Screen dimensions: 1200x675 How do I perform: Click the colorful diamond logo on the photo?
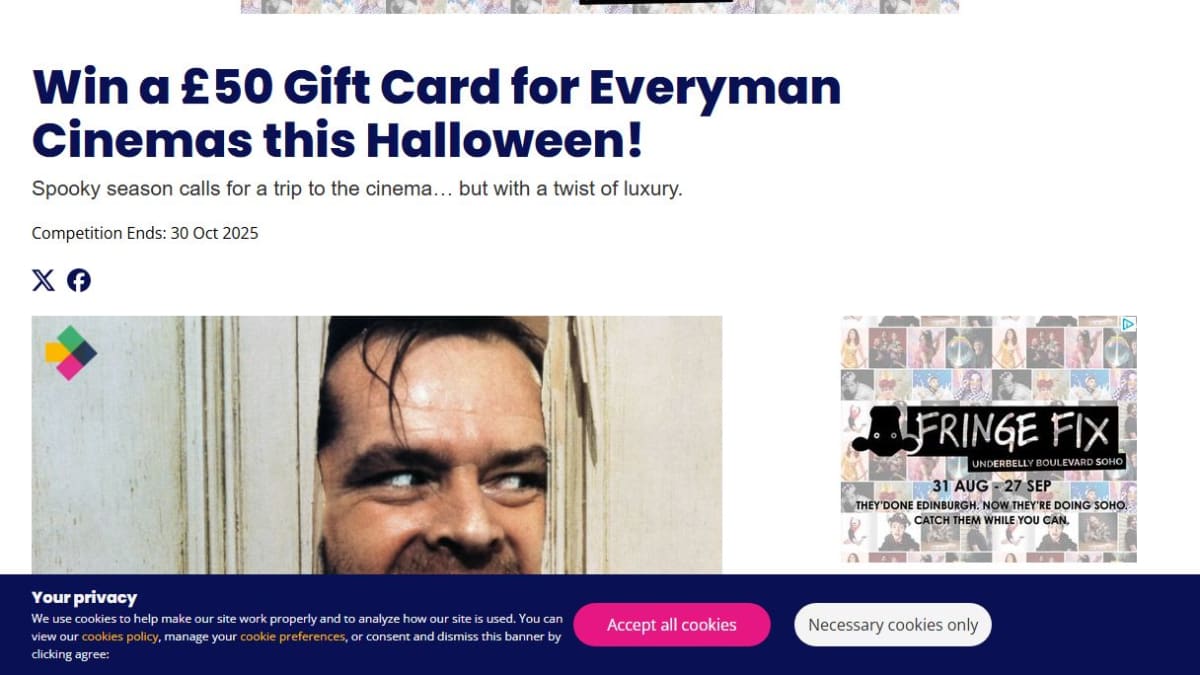(x=71, y=353)
